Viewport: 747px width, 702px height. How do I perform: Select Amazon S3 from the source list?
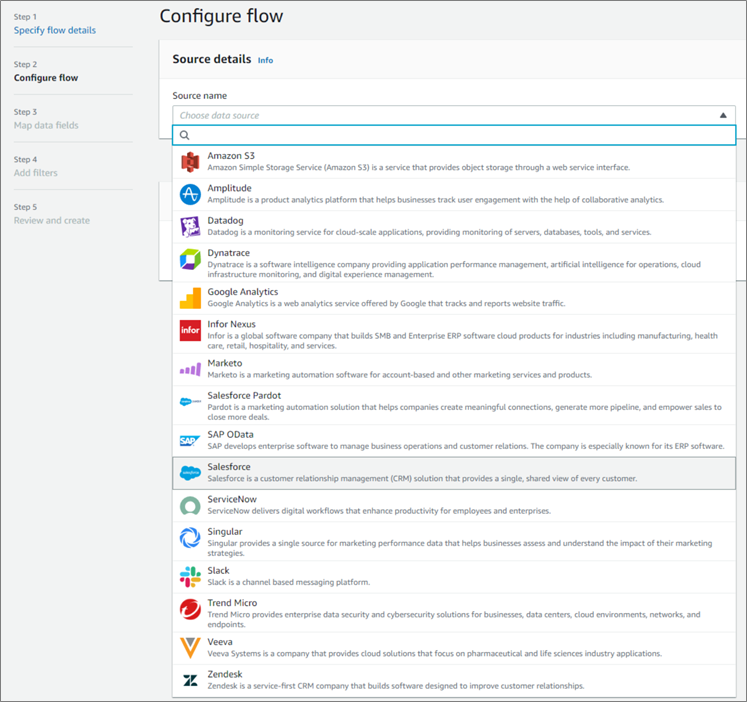coord(454,162)
